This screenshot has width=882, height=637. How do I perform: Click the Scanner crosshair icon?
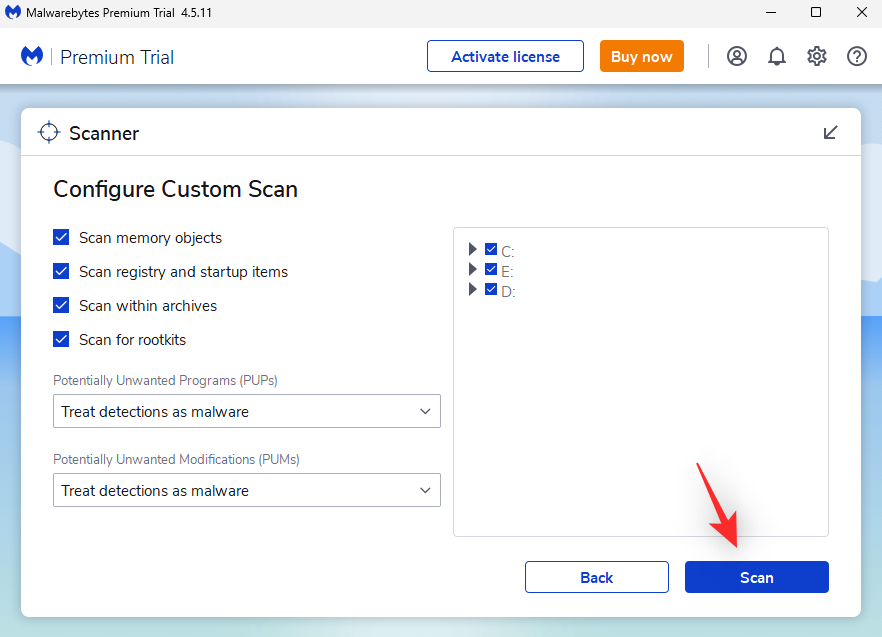click(x=49, y=133)
